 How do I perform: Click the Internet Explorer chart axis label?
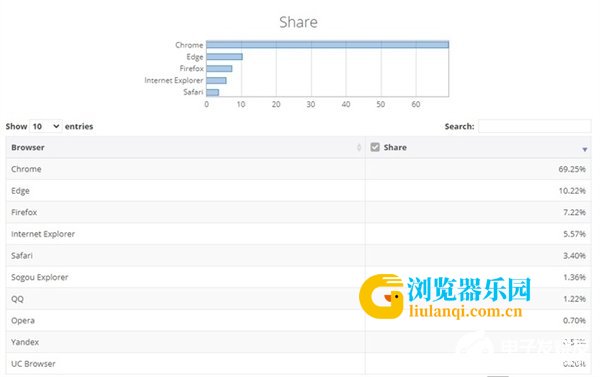tap(174, 80)
